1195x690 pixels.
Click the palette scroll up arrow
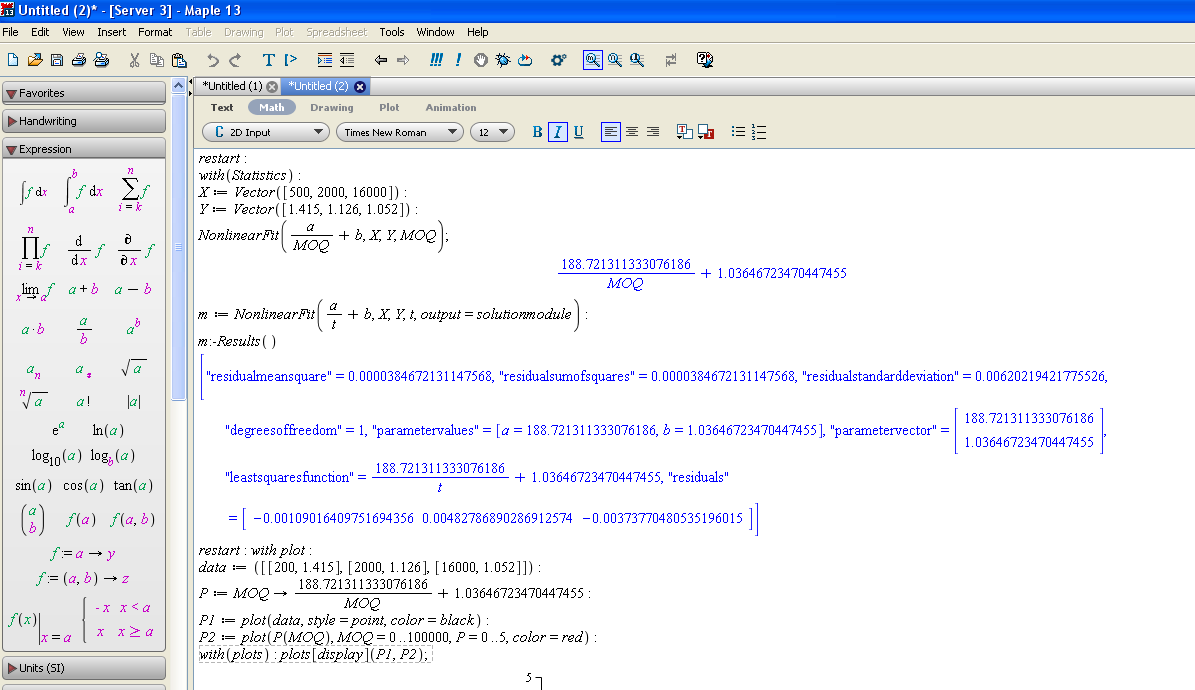178,85
